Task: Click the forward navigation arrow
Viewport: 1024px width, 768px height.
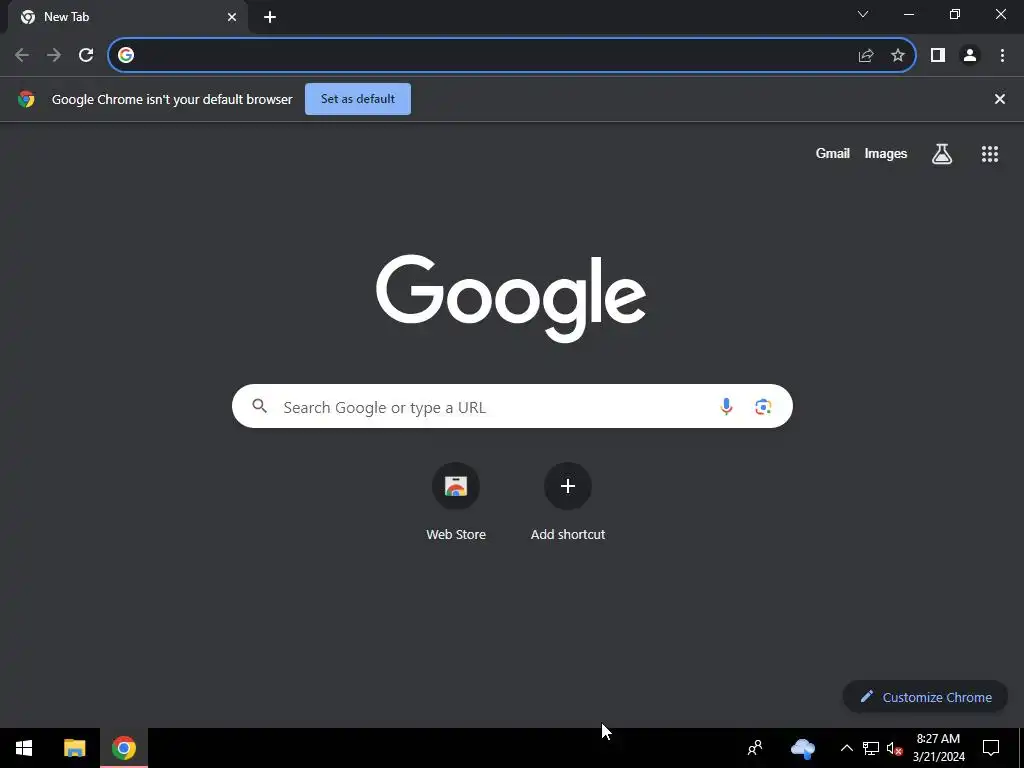Action: pyautogui.click(x=54, y=55)
